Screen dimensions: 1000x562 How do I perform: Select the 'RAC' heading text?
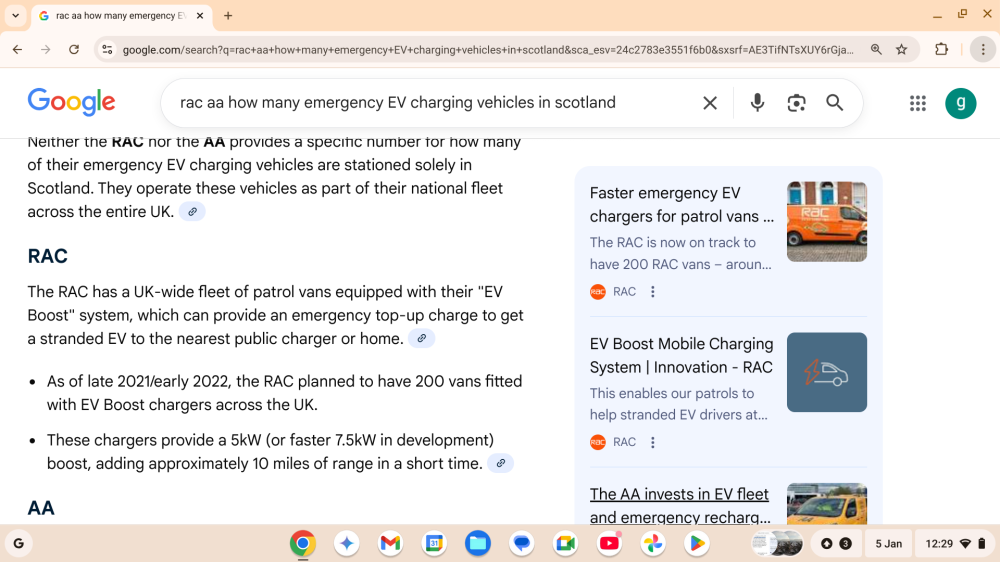pyautogui.click(x=48, y=256)
